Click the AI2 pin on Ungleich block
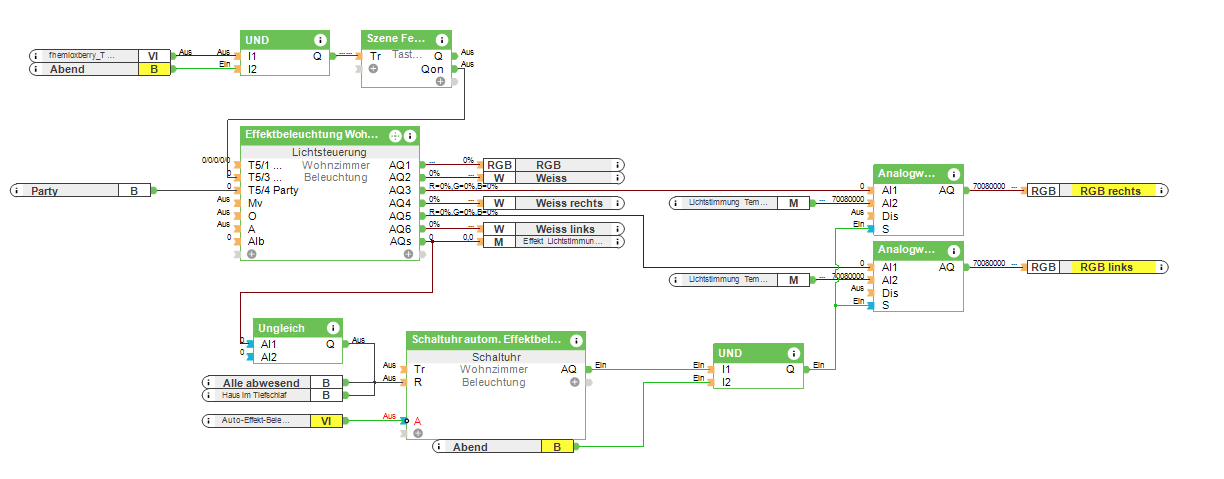This screenshot has width=1224, height=479. (268, 356)
